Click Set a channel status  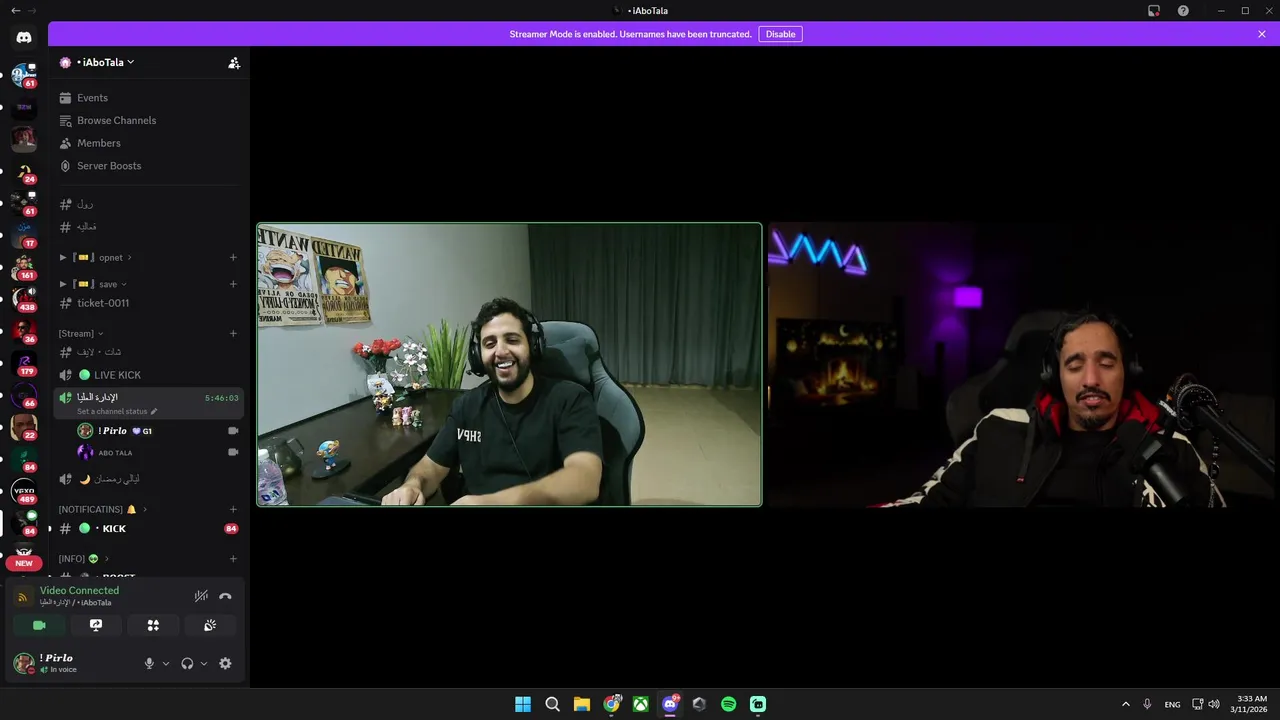tap(117, 411)
